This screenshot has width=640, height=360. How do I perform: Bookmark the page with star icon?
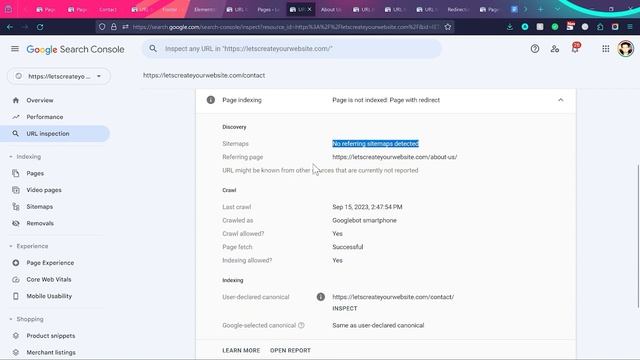pyautogui.click(x=448, y=27)
